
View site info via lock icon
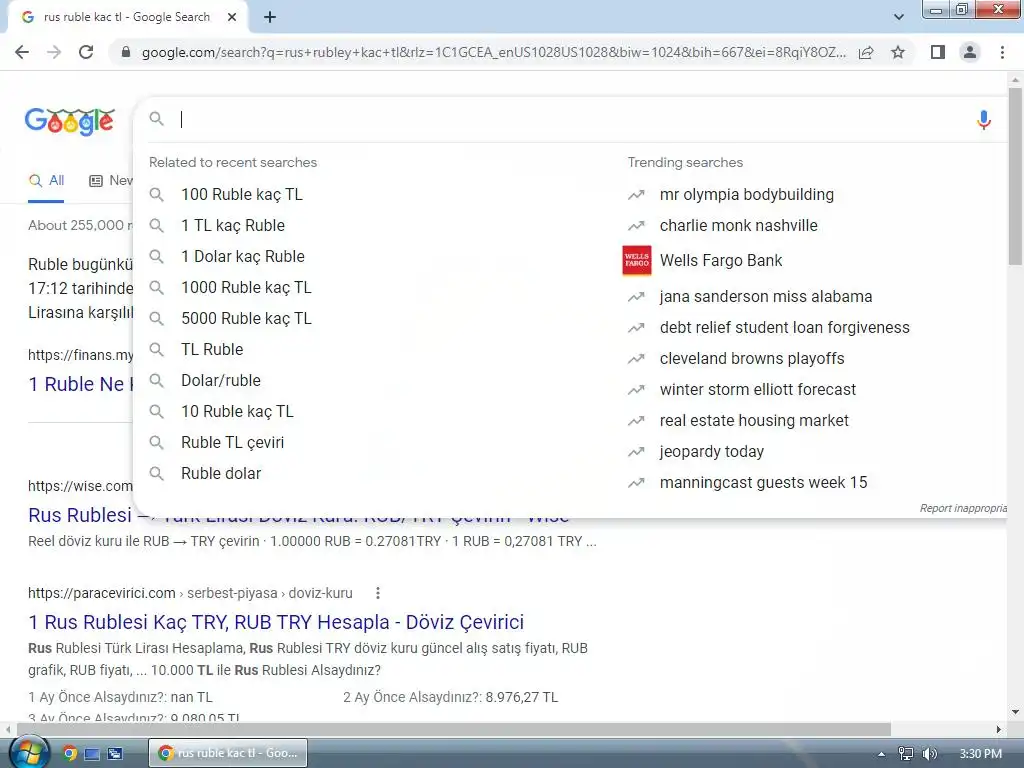126,52
